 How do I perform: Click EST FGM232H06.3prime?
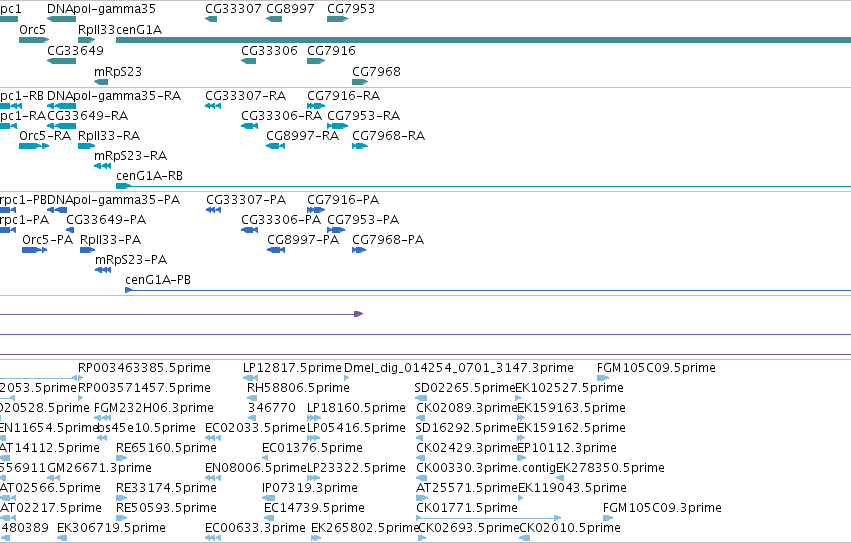point(154,408)
